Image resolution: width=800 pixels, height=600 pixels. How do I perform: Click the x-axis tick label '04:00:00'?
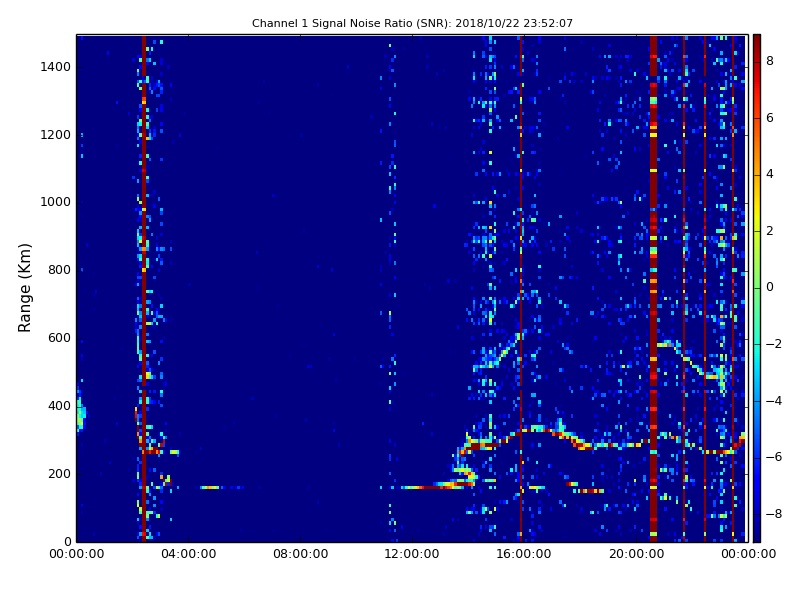click(188, 554)
